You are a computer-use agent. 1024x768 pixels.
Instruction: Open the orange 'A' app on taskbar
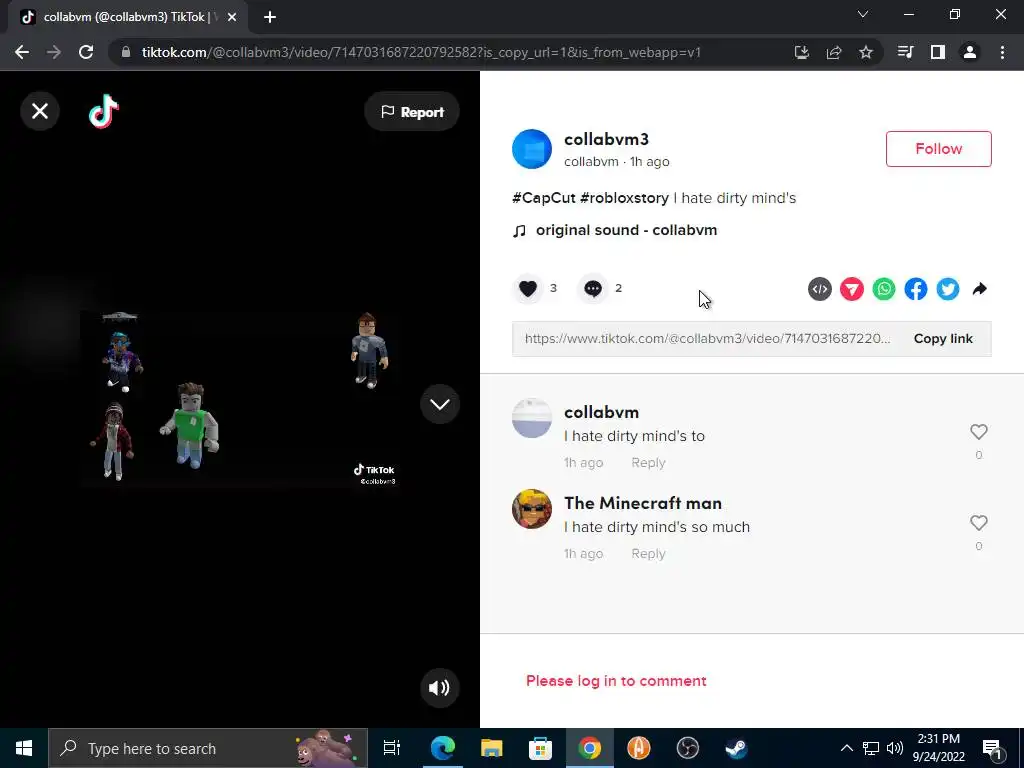click(x=638, y=748)
